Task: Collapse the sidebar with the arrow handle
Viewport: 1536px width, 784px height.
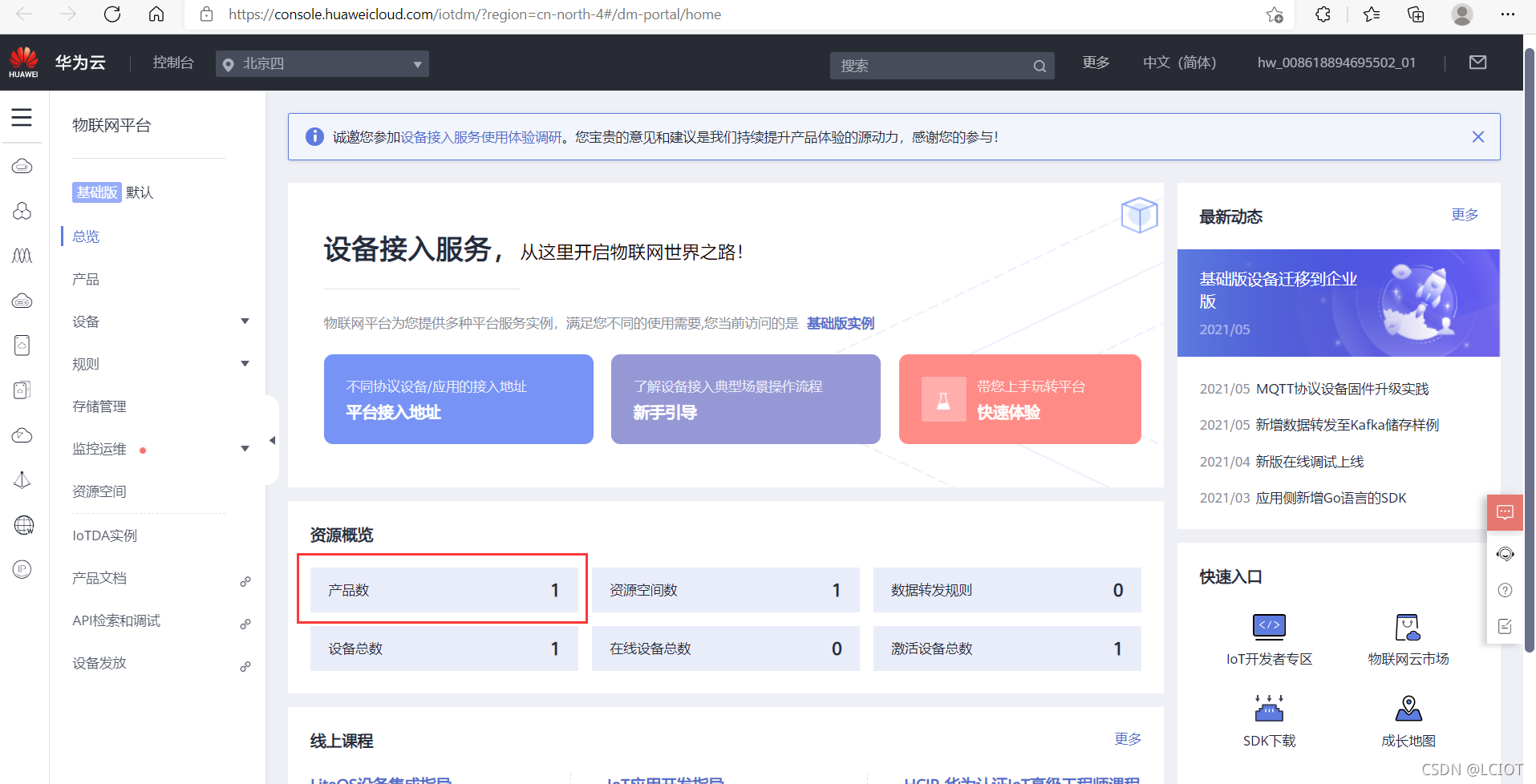Action: click(272, 440)
